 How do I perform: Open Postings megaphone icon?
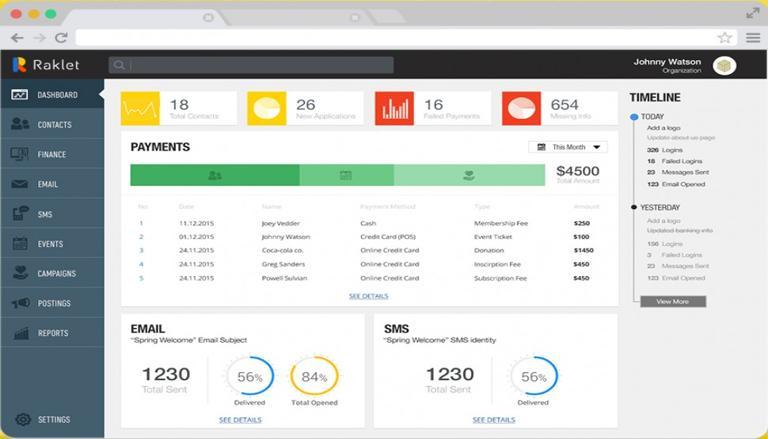click(21, 303)
